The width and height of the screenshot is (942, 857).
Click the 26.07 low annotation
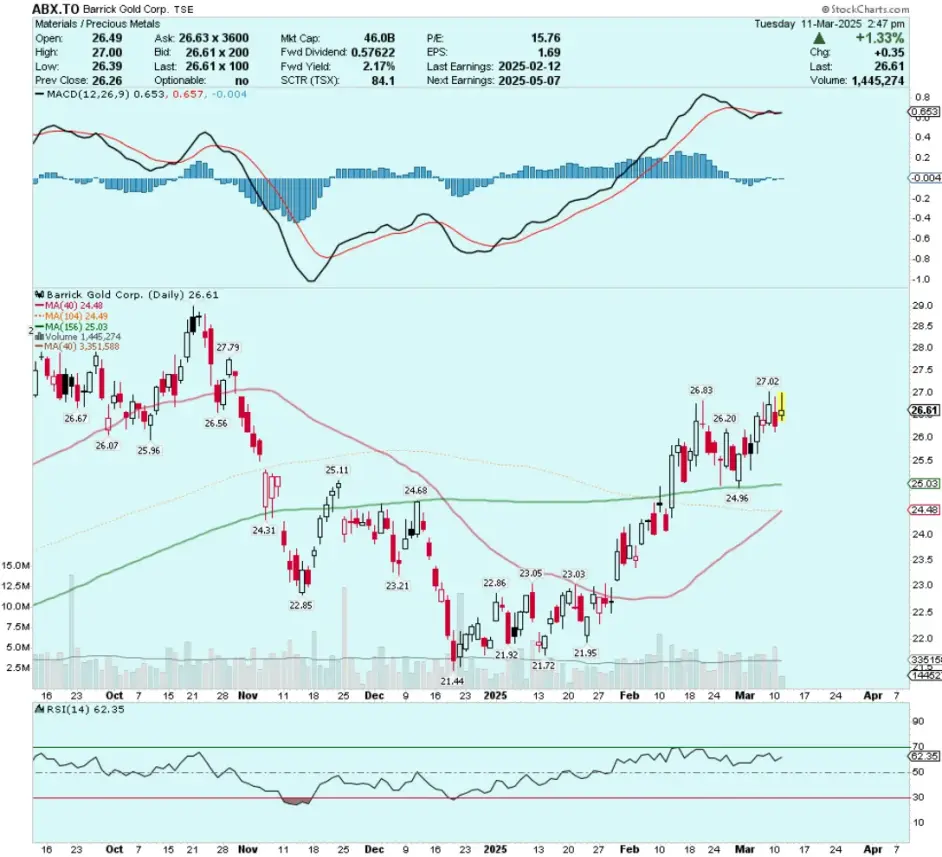(107, 446)
